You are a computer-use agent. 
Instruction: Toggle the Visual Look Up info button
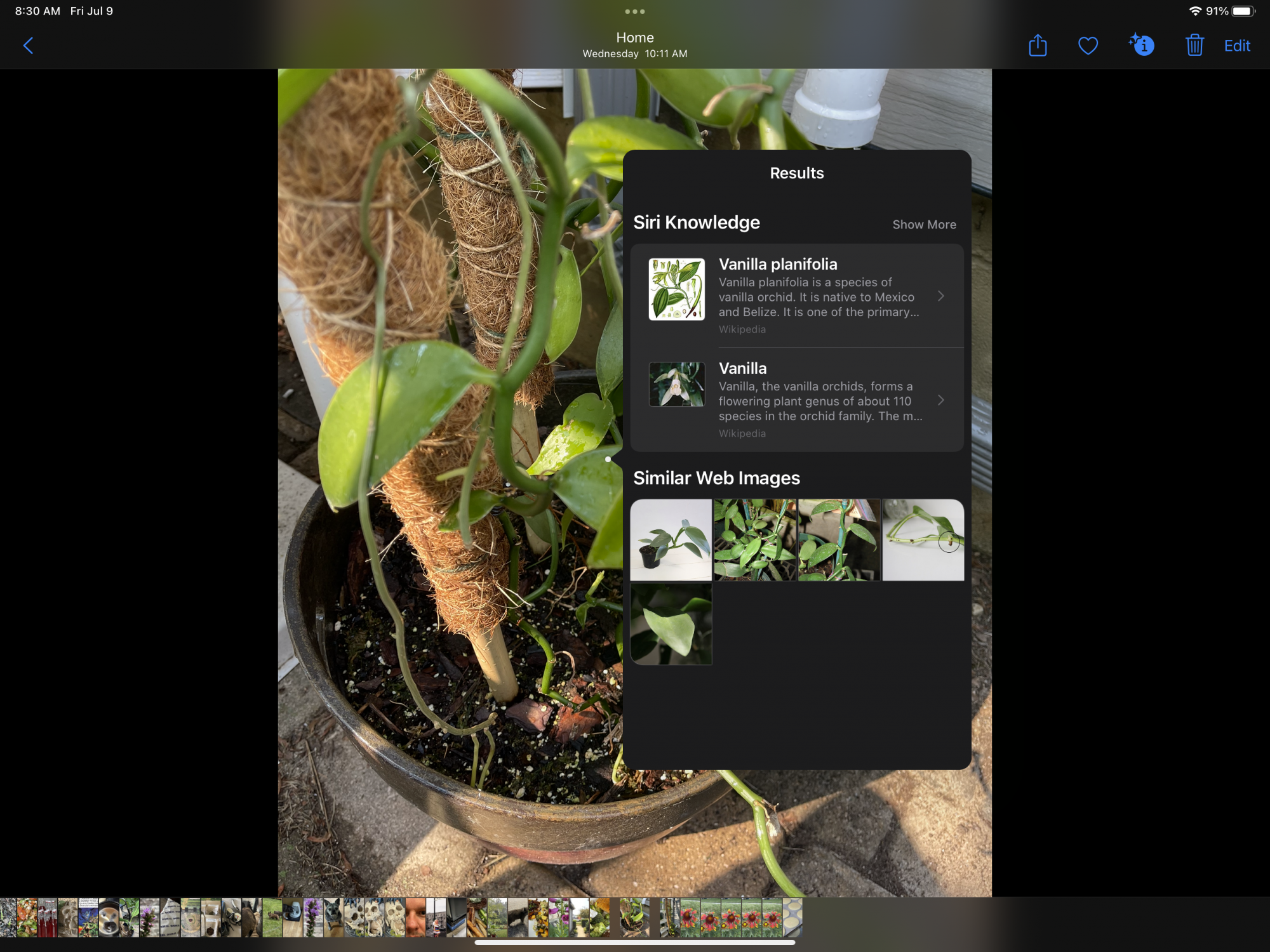pos(1142,46)
